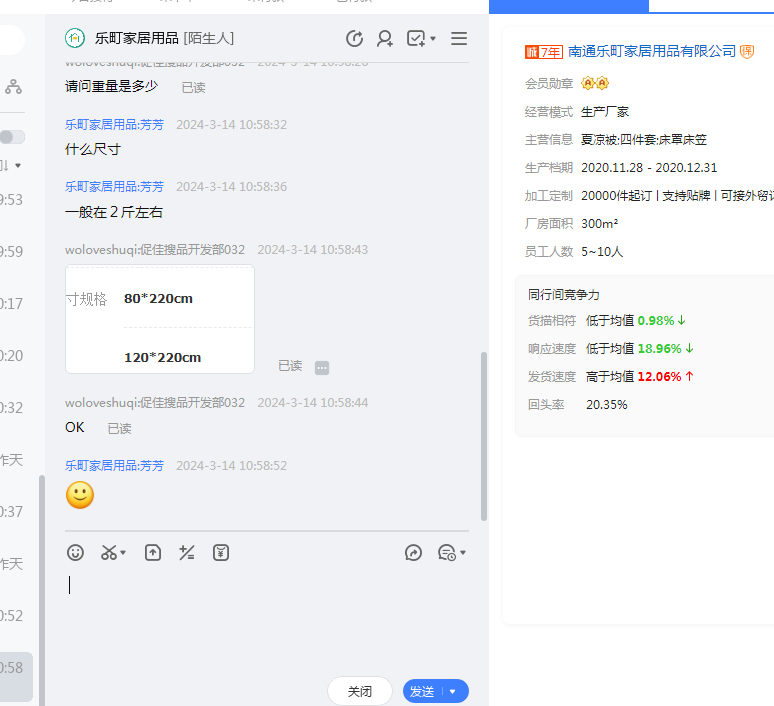The height and width of the screenshot is (706, 774).
Task: Click the 发送 send button
Action: (422, 691)
